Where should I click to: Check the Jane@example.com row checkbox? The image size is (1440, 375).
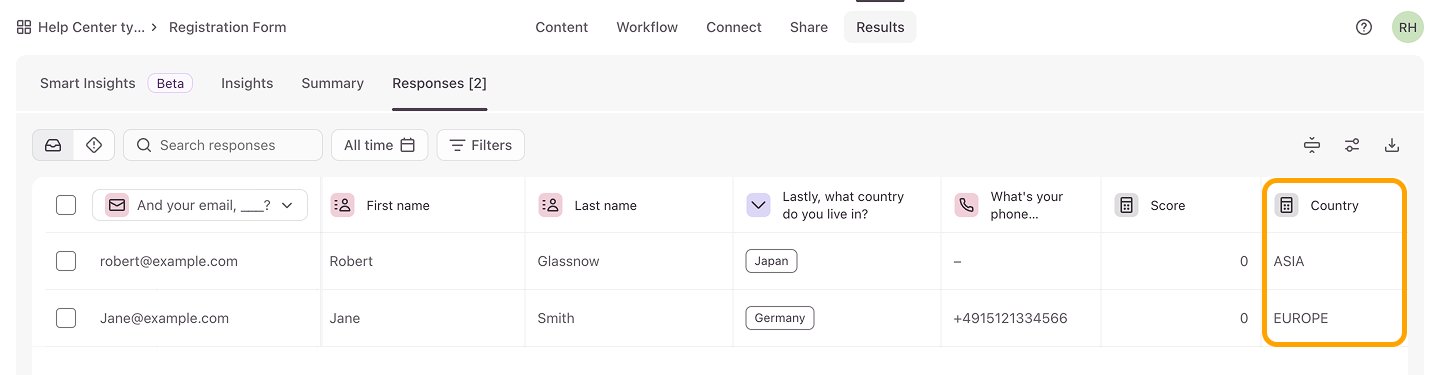click(x=66, y=318)
